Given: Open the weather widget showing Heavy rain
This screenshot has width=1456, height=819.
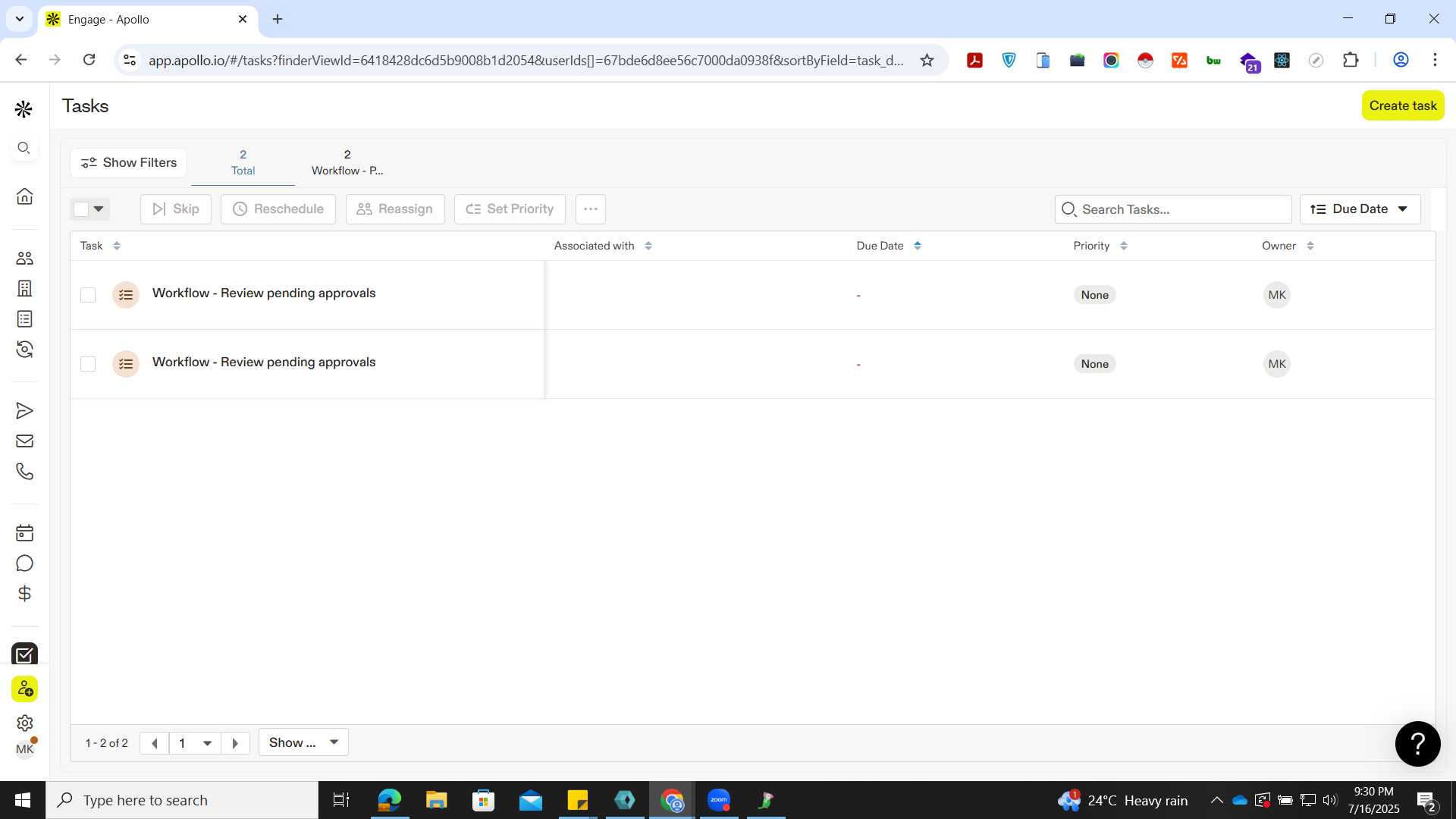Looking at the screenshot, I should 1122,800.
